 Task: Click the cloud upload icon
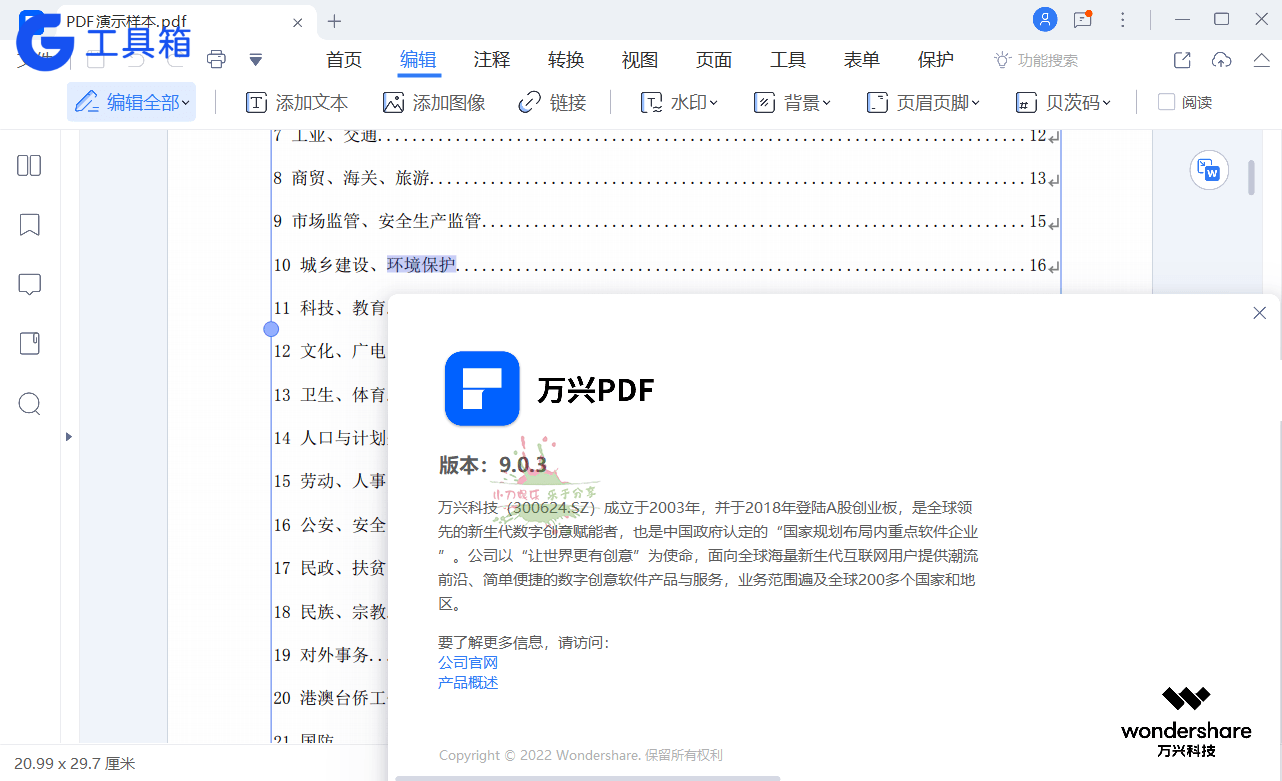tap(1221, 60)
